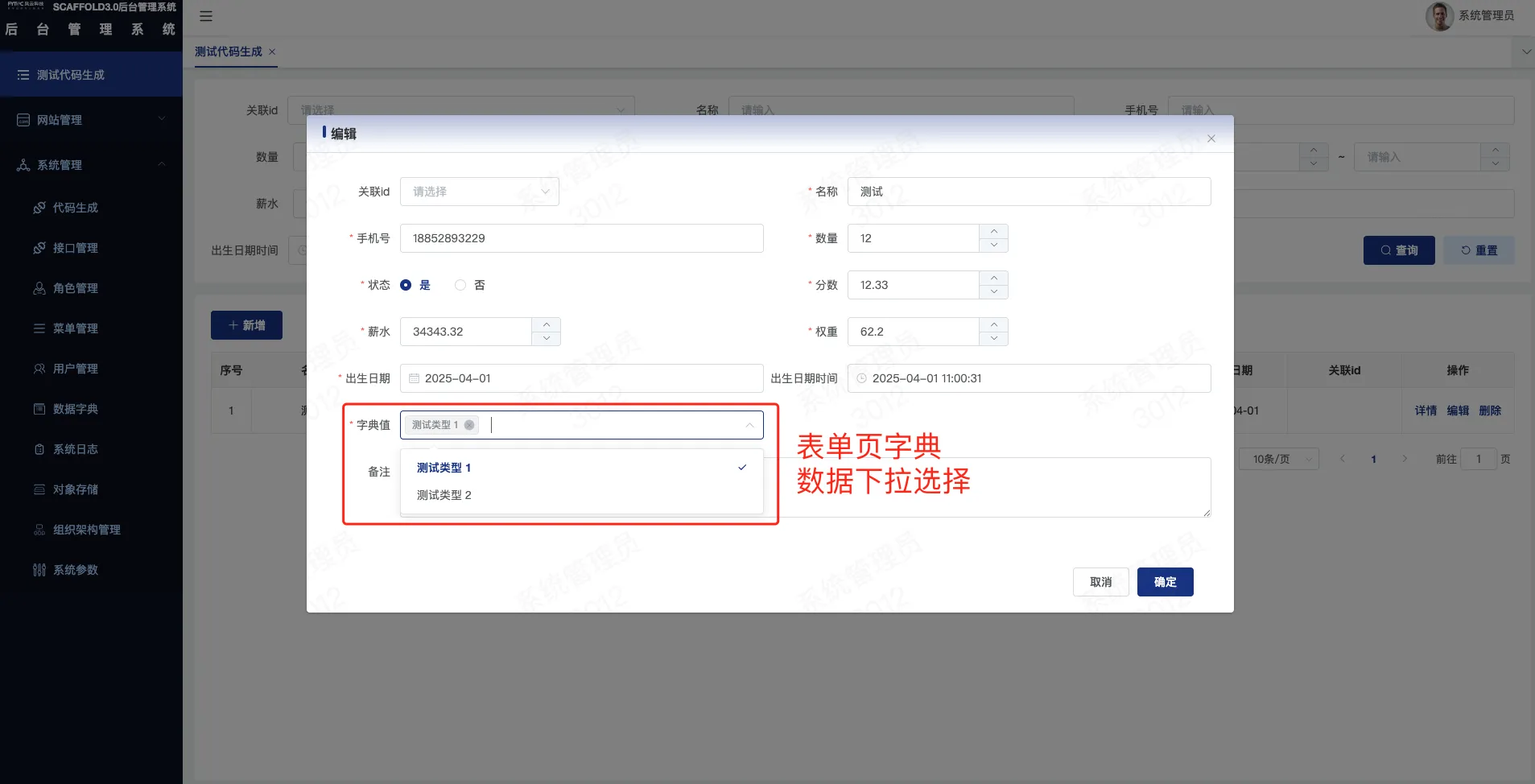This screenshot has width=1535, height=784.
Task: Click the 编辑 link in the table row
Action: pos(1458,411)
